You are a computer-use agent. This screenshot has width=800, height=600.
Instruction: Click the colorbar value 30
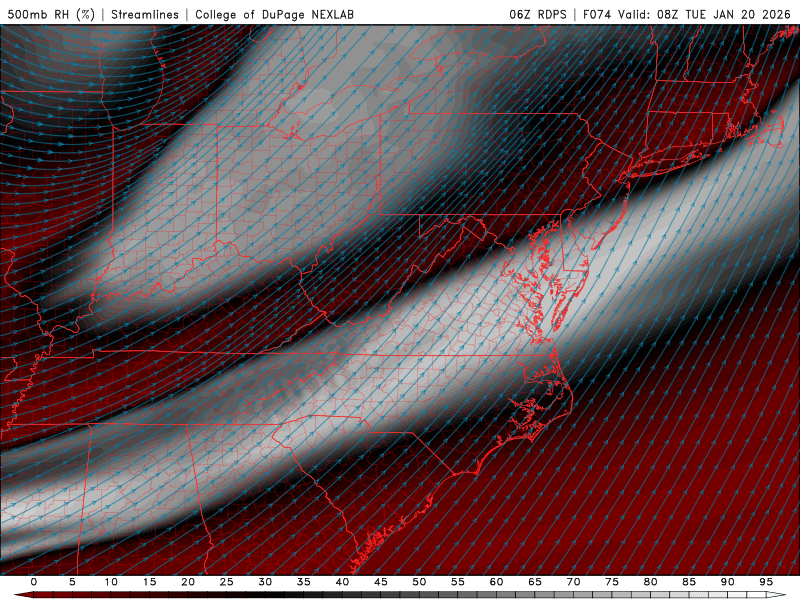click(265, 582)
